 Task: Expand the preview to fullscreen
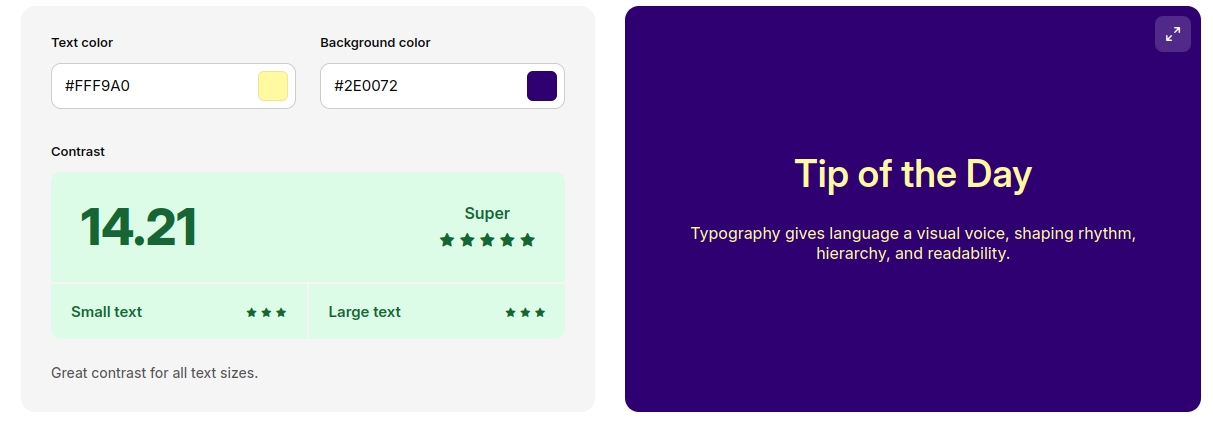point(1172,34)
